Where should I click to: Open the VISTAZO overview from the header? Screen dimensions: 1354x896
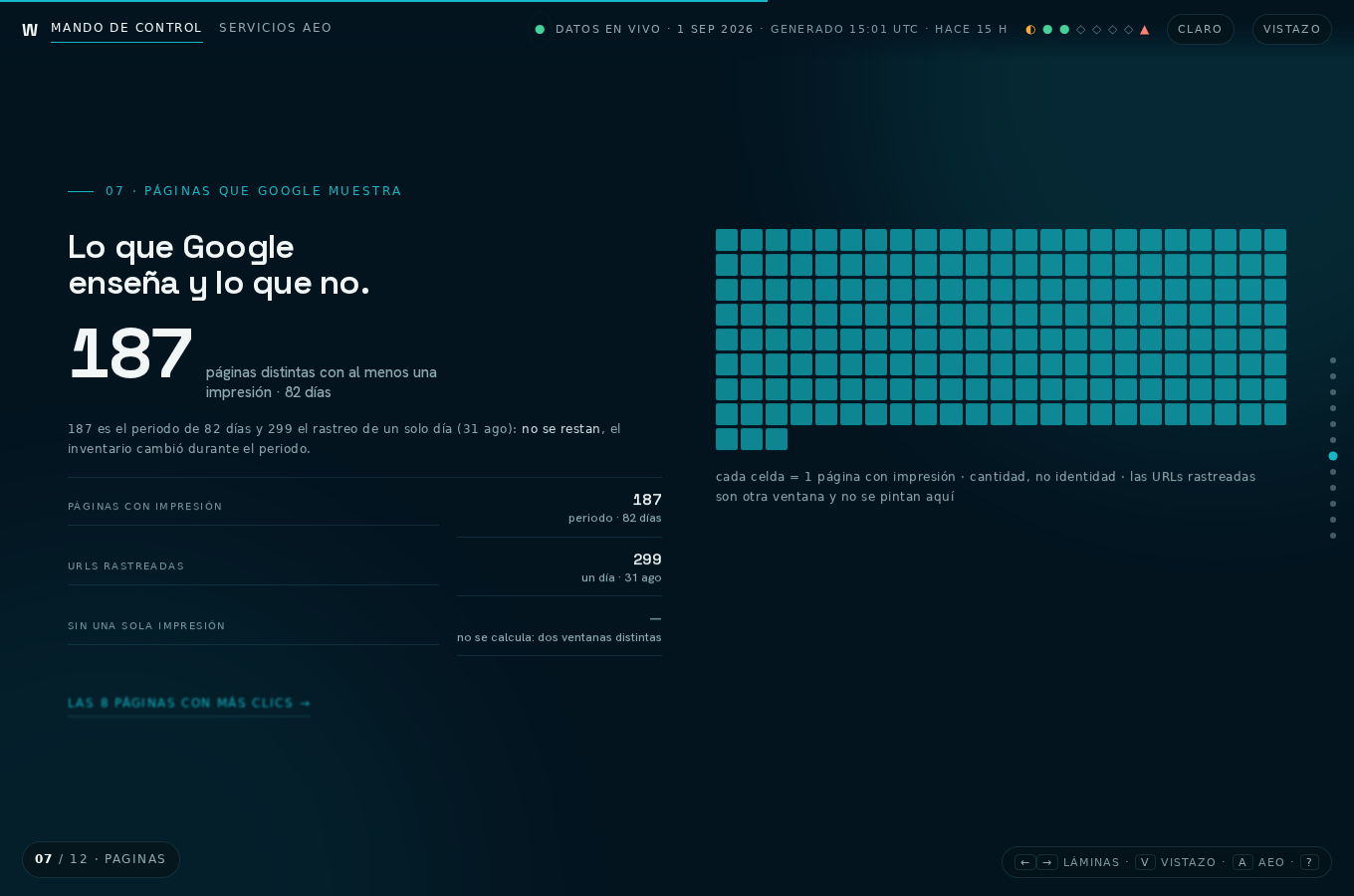1292,29
